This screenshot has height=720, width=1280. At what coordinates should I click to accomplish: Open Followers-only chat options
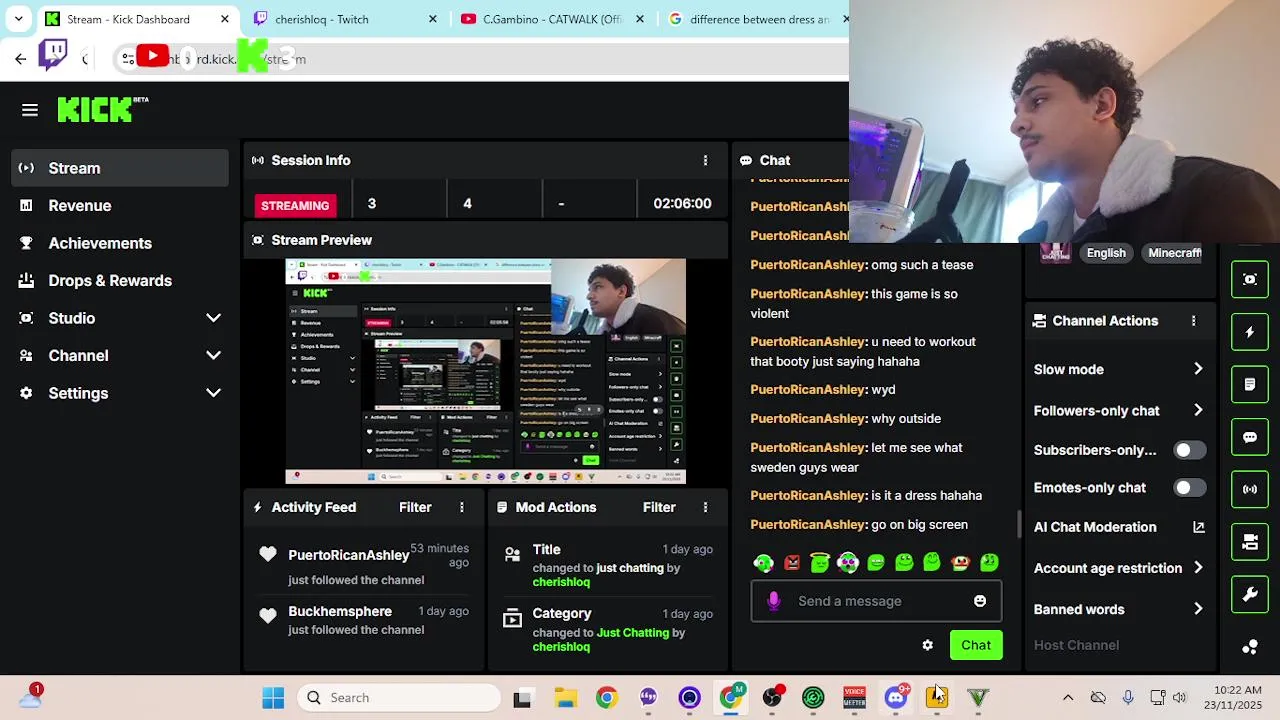(1119, 411)
